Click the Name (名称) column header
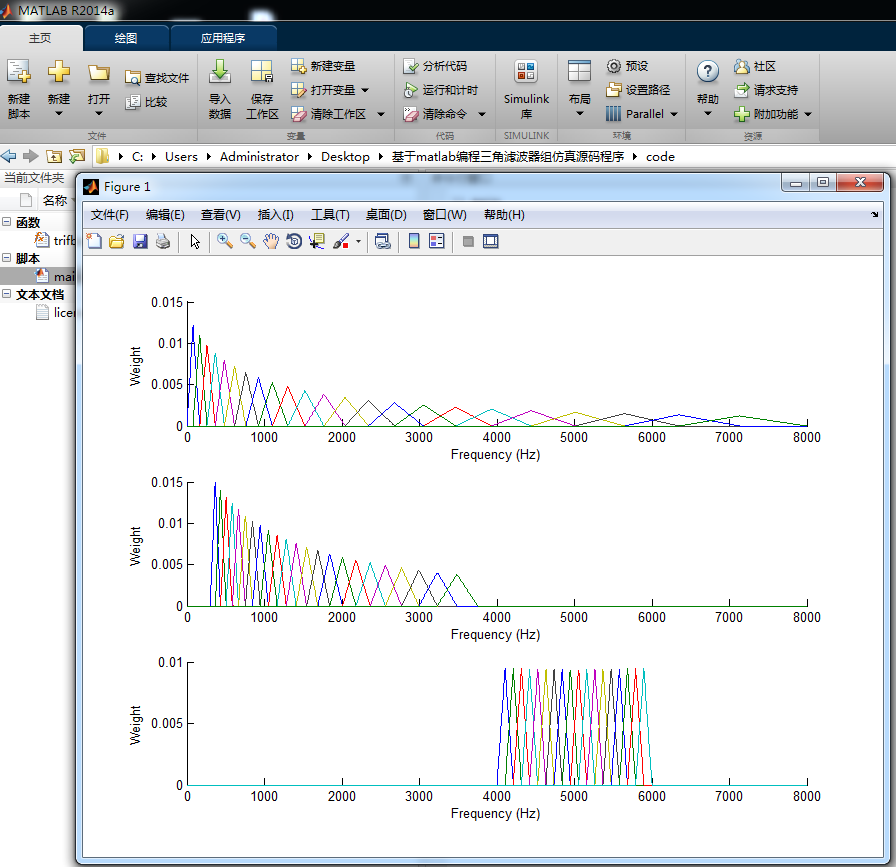This screenshot has width=896, height=867. pyautogui.click(x=55, y=201)
